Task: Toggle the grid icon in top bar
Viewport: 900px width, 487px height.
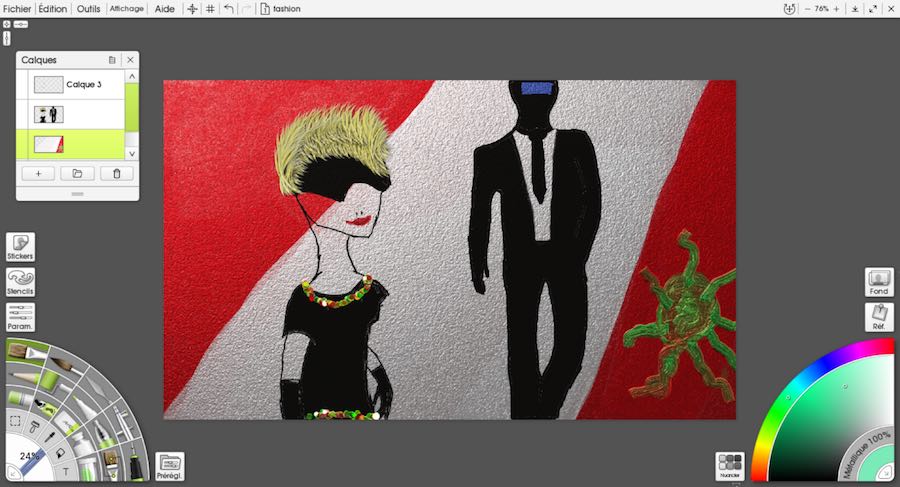Action: (210, 9)
